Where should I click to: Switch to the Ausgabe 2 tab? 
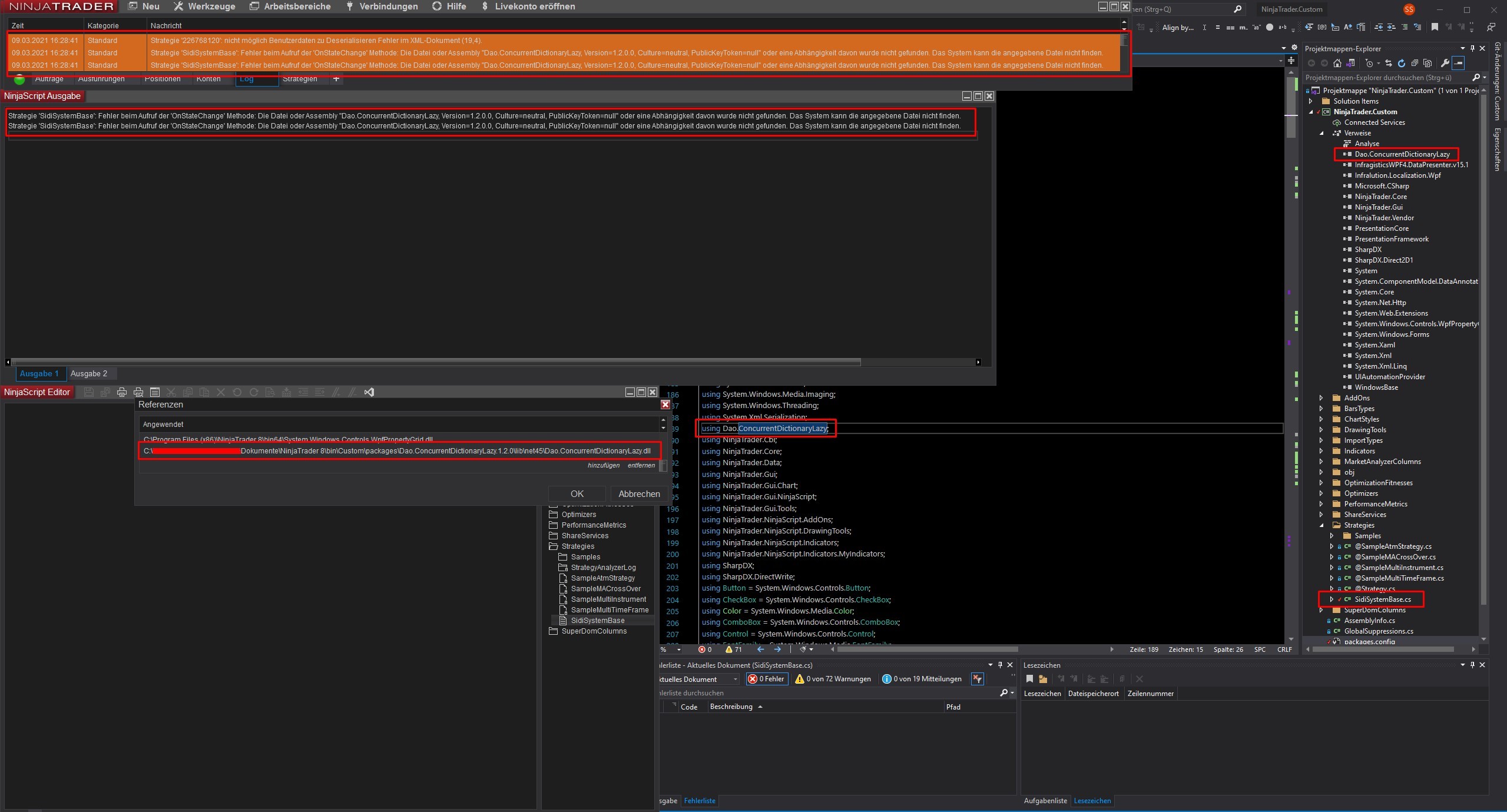point(89,374)
